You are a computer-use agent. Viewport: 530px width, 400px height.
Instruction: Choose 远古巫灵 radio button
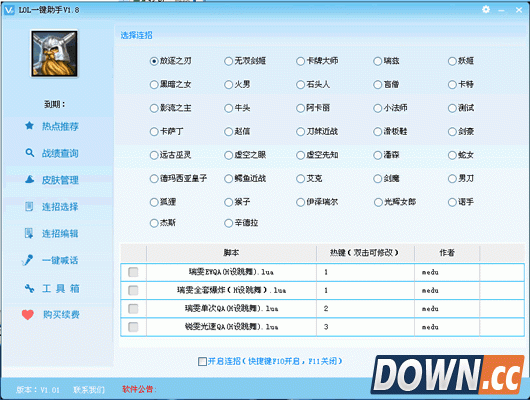coord(154,155)
